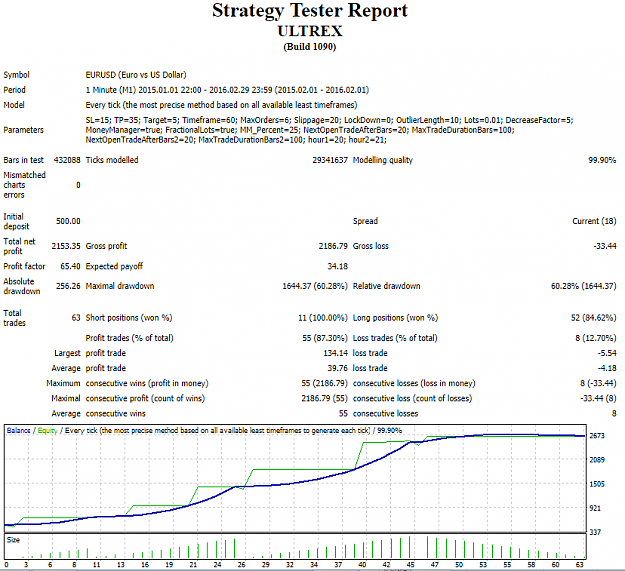Viewport: 625px width, 571px height.
Task: Click the Balance legend label in chart
Action: click(18, 431)
